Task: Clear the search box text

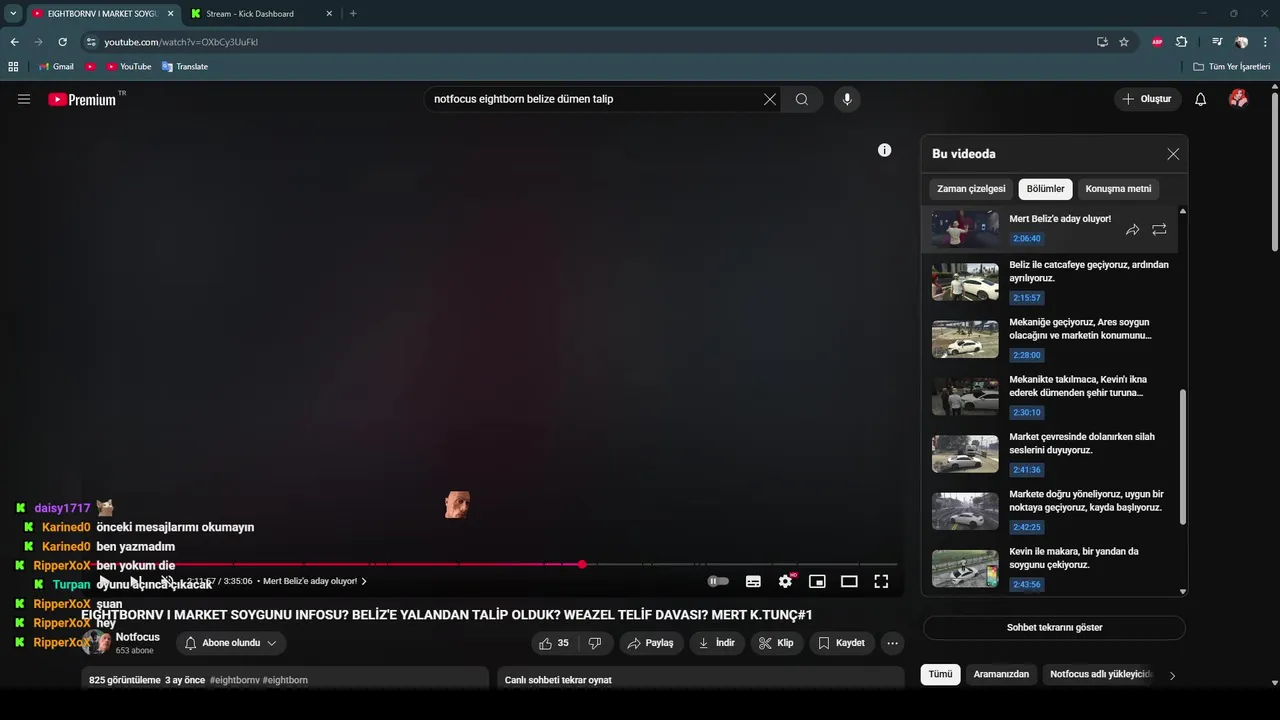Action: (x=770, y=99)
